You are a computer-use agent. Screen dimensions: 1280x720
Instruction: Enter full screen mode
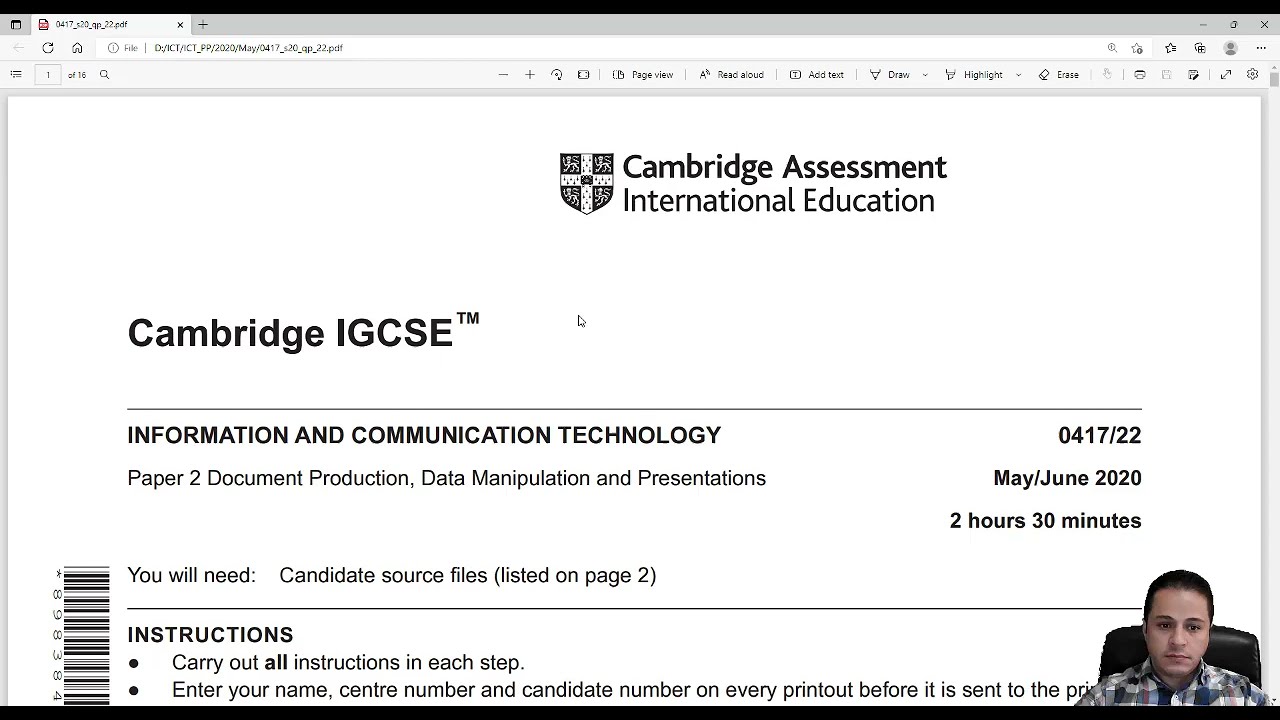[1226, 75]
